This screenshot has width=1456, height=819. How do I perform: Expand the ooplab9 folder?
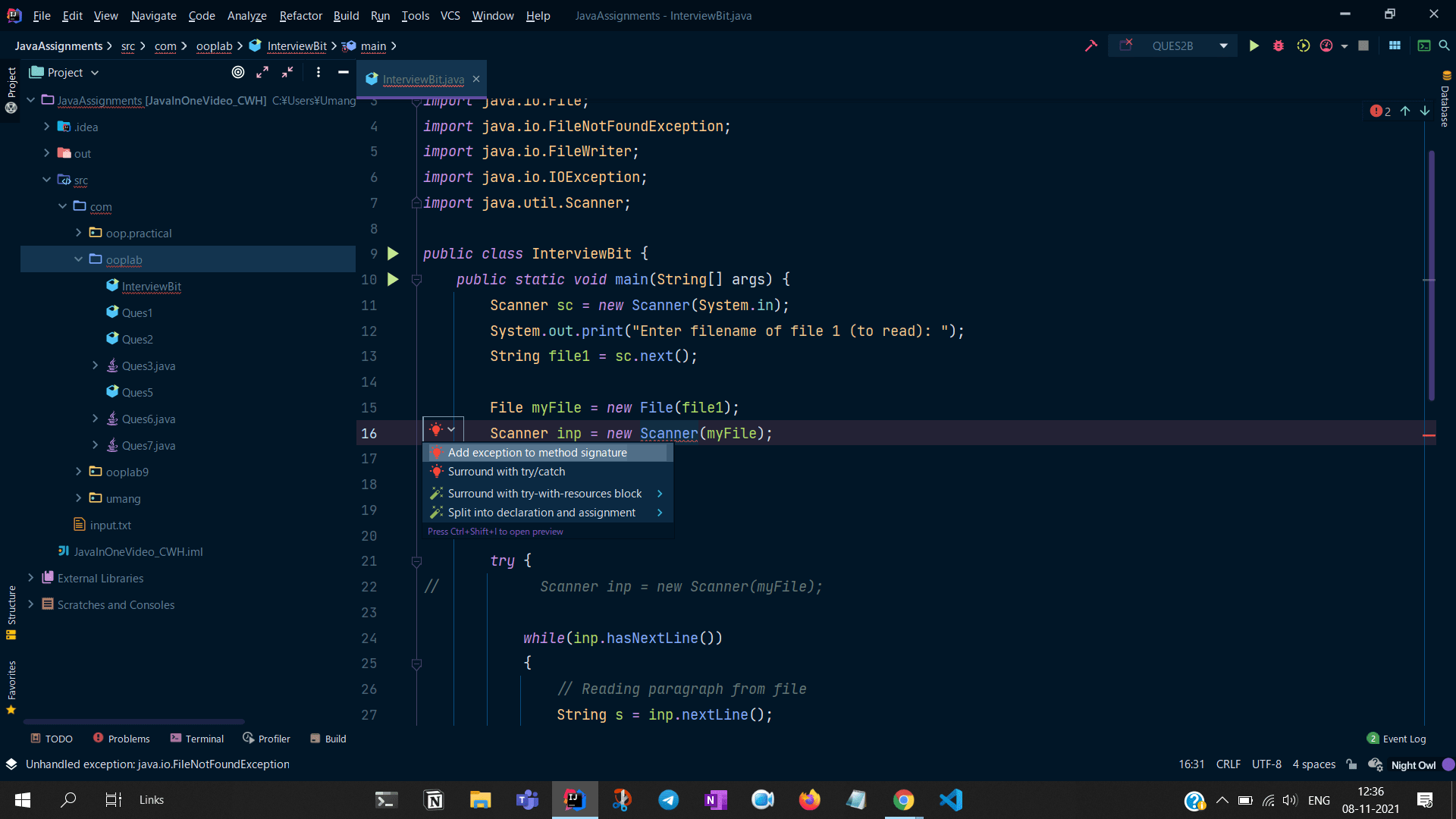click(78, 472)
